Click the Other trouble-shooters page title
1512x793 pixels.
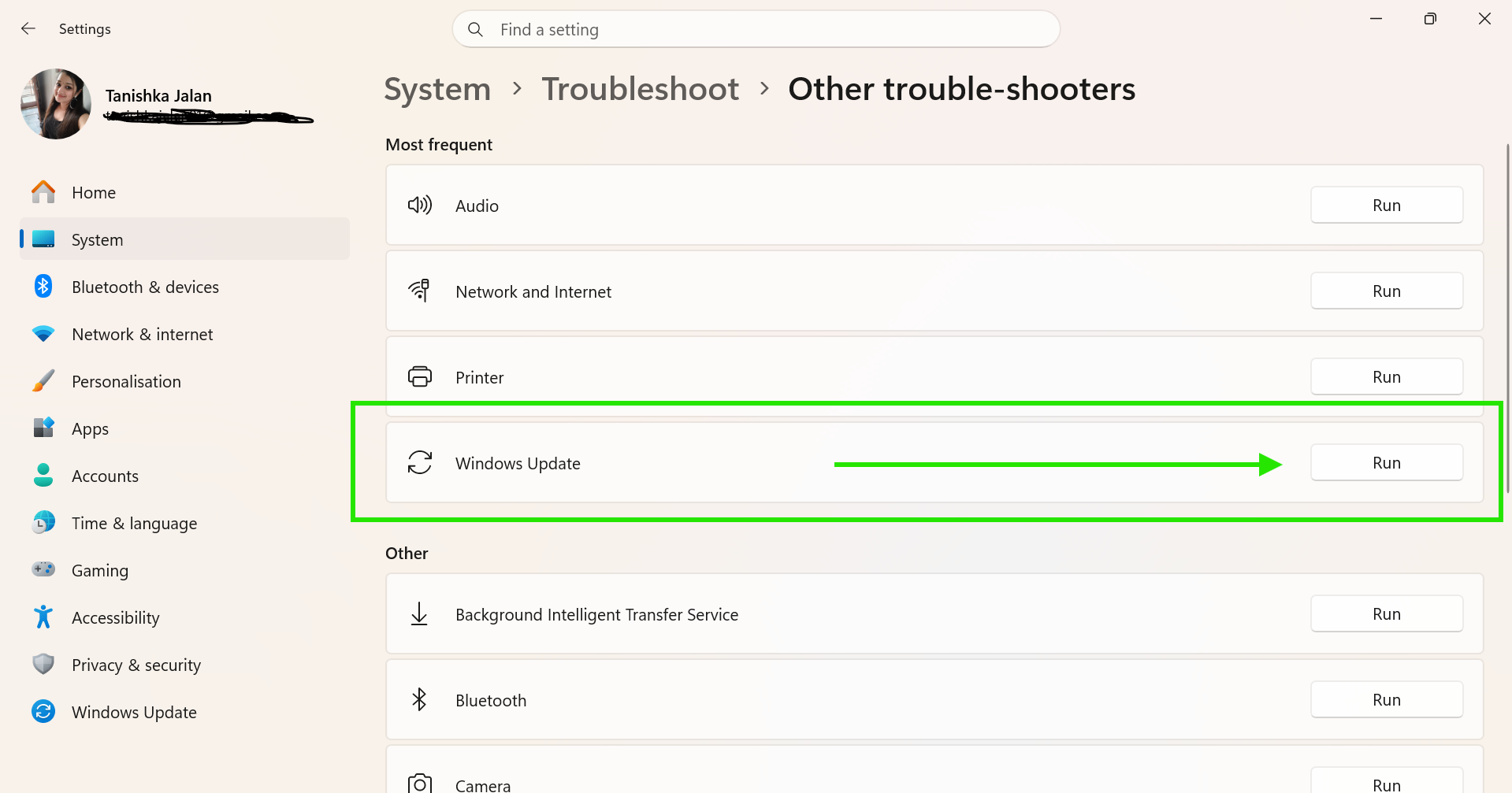[x=962, y=89]
